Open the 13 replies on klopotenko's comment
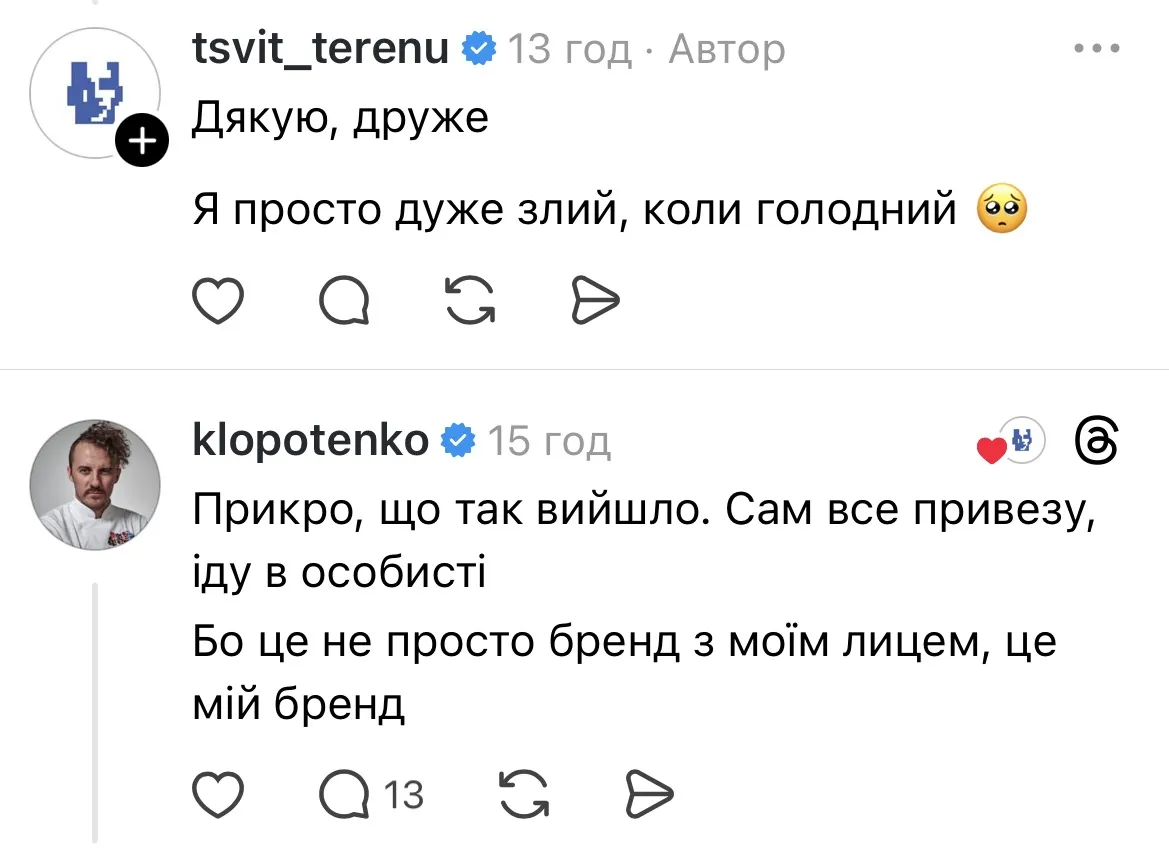The height and width of the screenshot is (866, 1169). [372, 795]
